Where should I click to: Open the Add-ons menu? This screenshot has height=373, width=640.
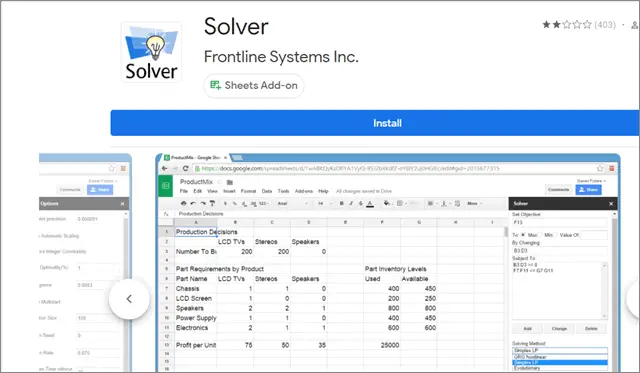(303, 191)
